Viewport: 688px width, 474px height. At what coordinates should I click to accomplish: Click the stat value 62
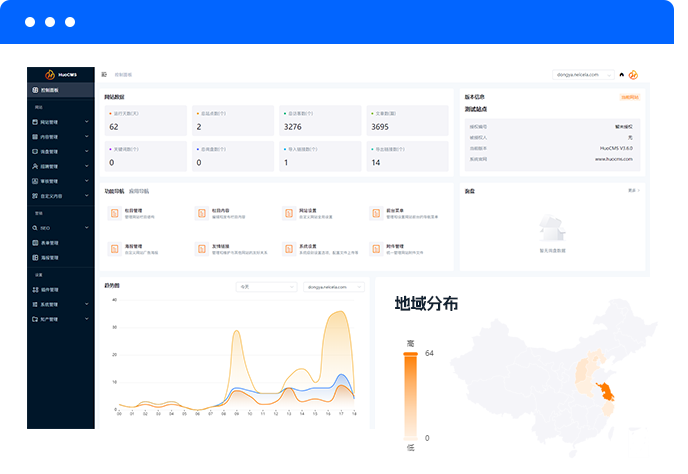click(x=114, y=127)
